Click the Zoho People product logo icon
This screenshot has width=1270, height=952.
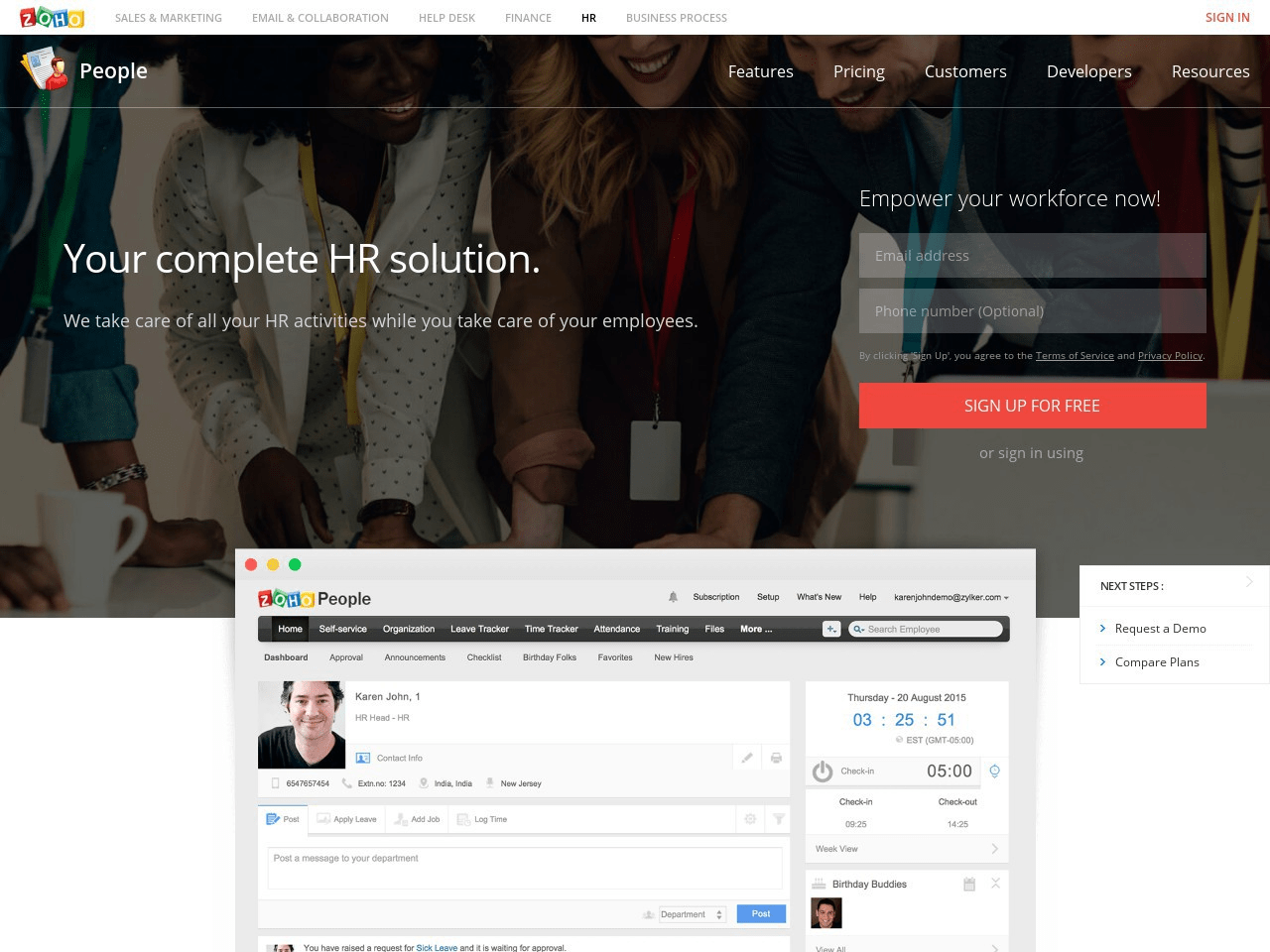pos(46,69)
